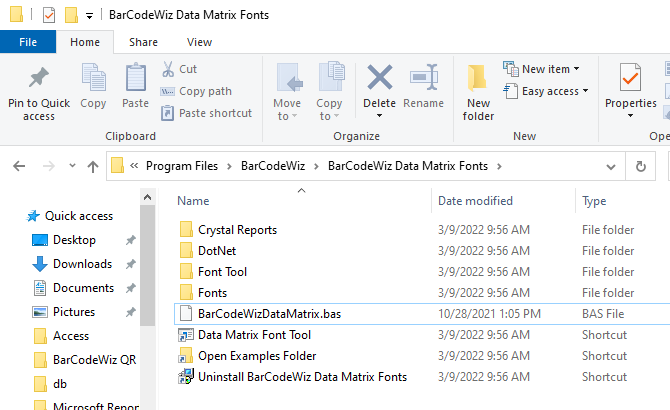This screenshot has width=670, height=410.
Task: Click the Rename icon
Action: point(424,77)
